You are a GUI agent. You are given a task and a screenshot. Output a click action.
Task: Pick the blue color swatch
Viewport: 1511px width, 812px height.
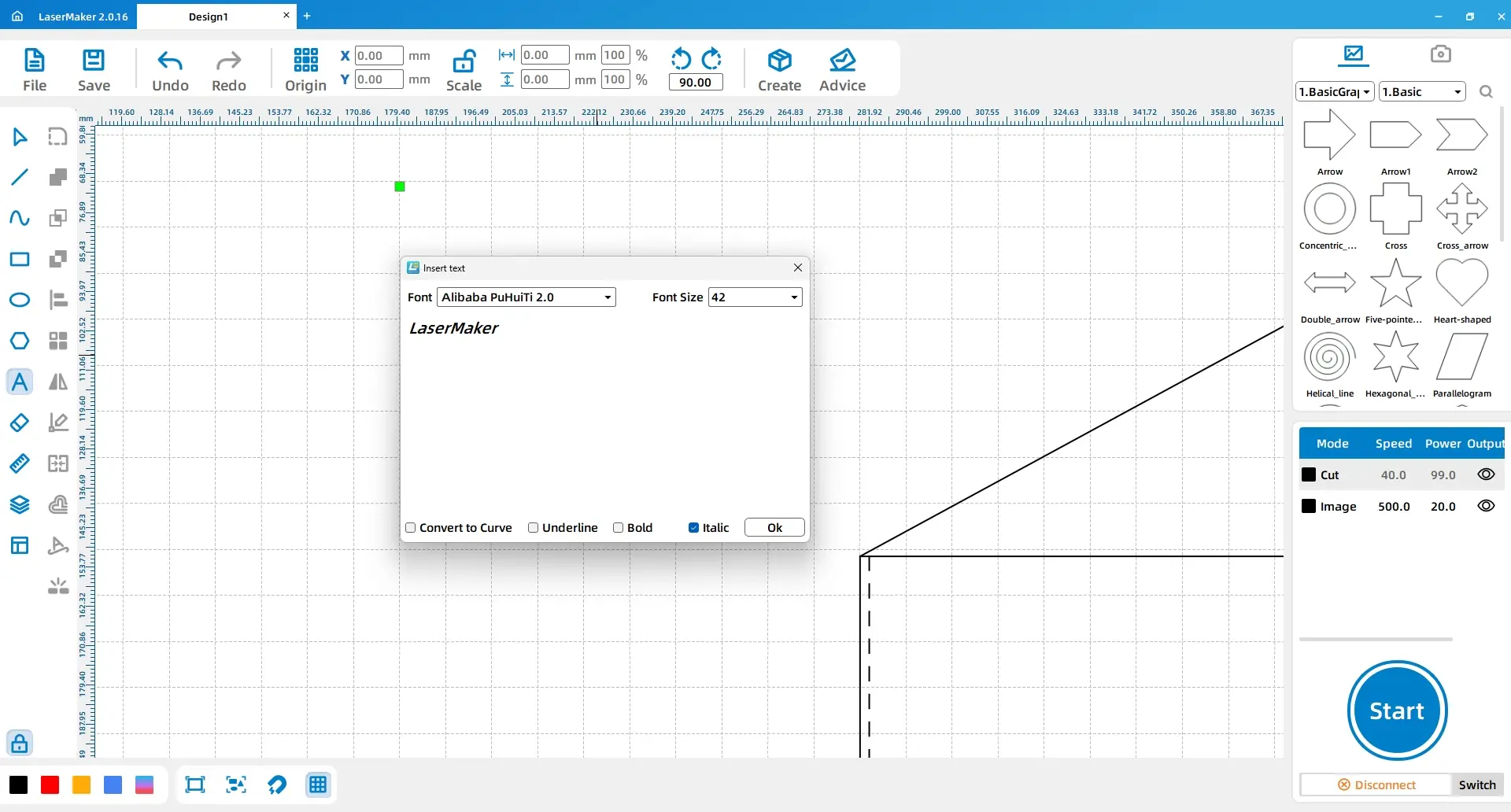(113, 784)
